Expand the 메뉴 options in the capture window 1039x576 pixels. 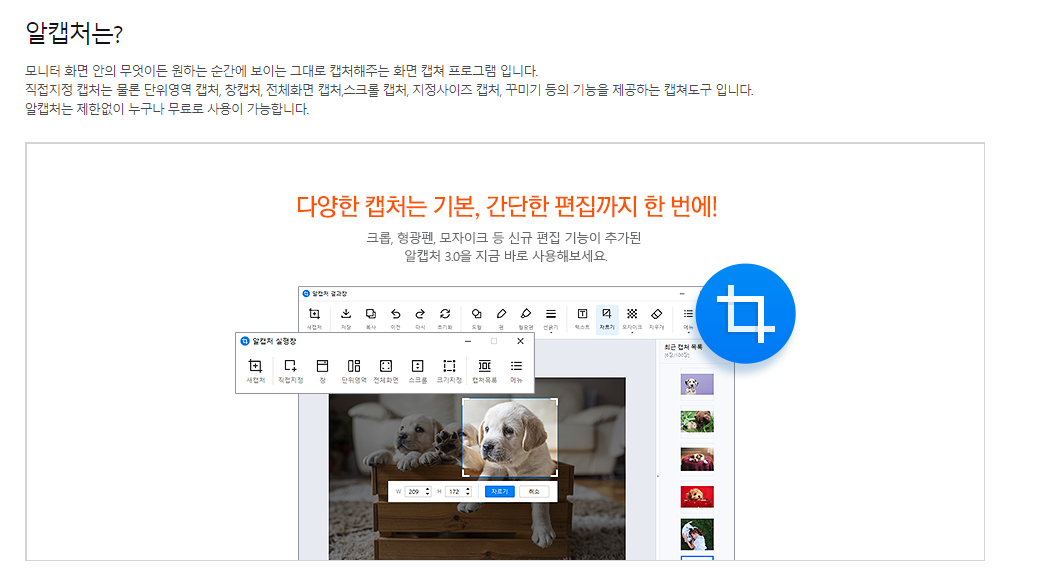click(515, 368)
